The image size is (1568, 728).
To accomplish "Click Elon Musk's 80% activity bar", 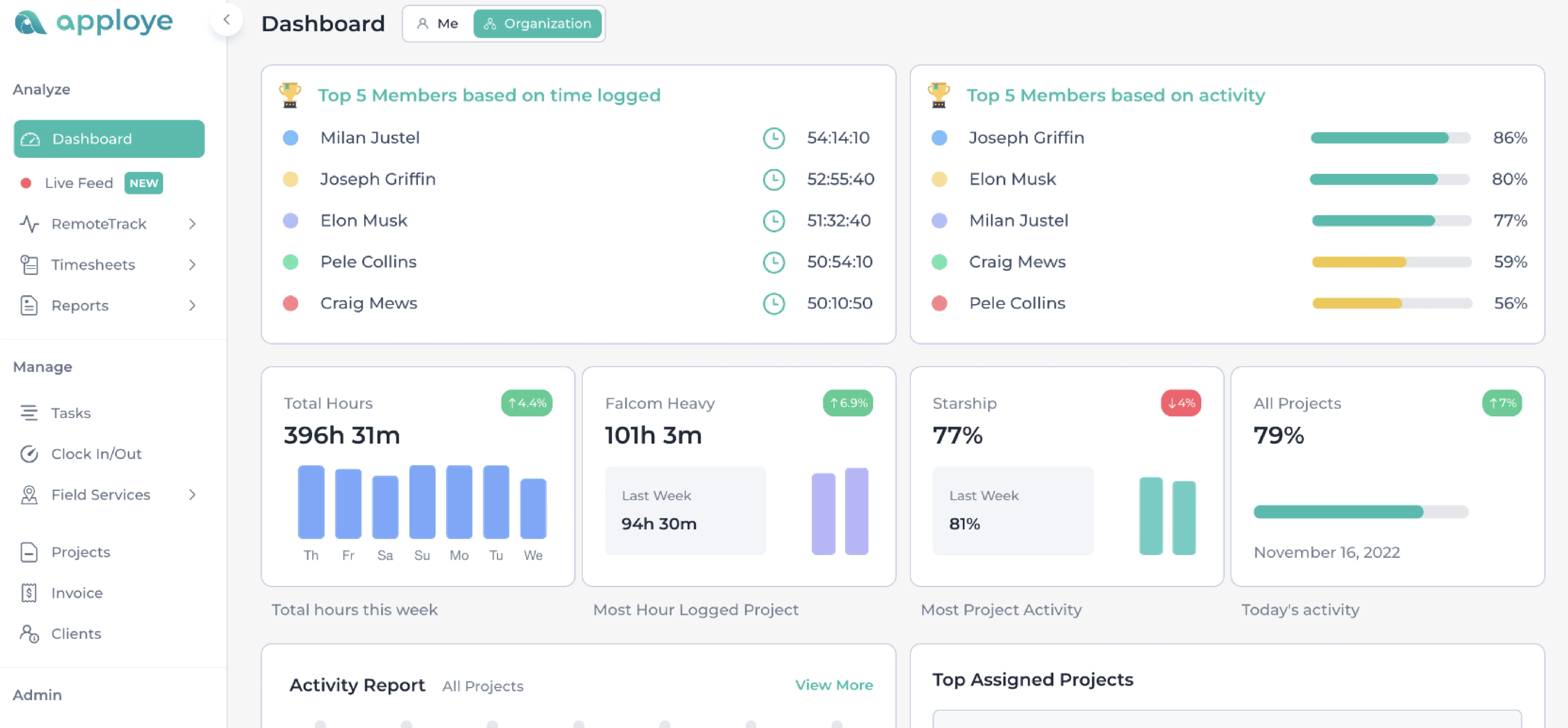I will (x=1390, y=179).
